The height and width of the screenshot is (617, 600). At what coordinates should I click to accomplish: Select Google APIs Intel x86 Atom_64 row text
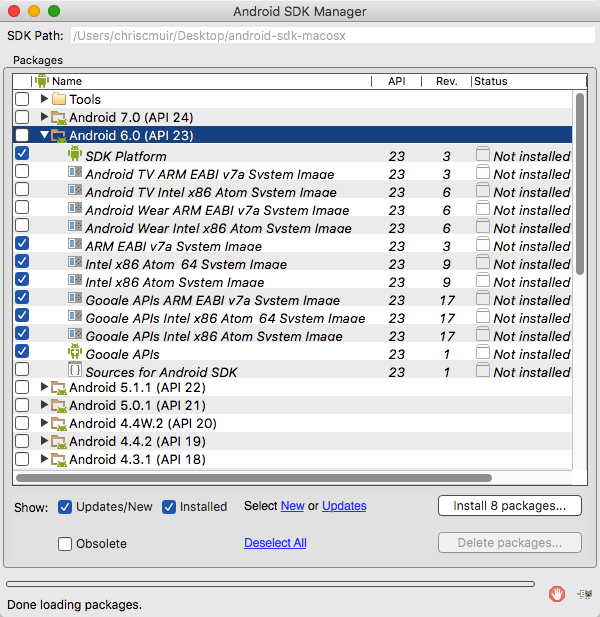pyautogui.click(x=225, y=318)
